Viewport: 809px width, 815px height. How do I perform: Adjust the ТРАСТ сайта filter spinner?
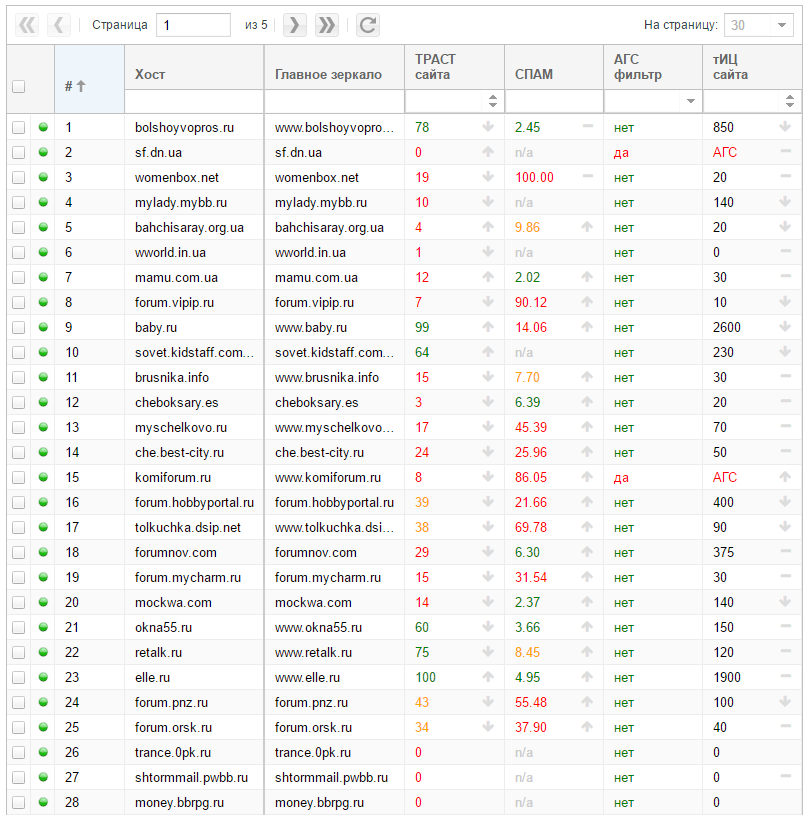point(493,101)
